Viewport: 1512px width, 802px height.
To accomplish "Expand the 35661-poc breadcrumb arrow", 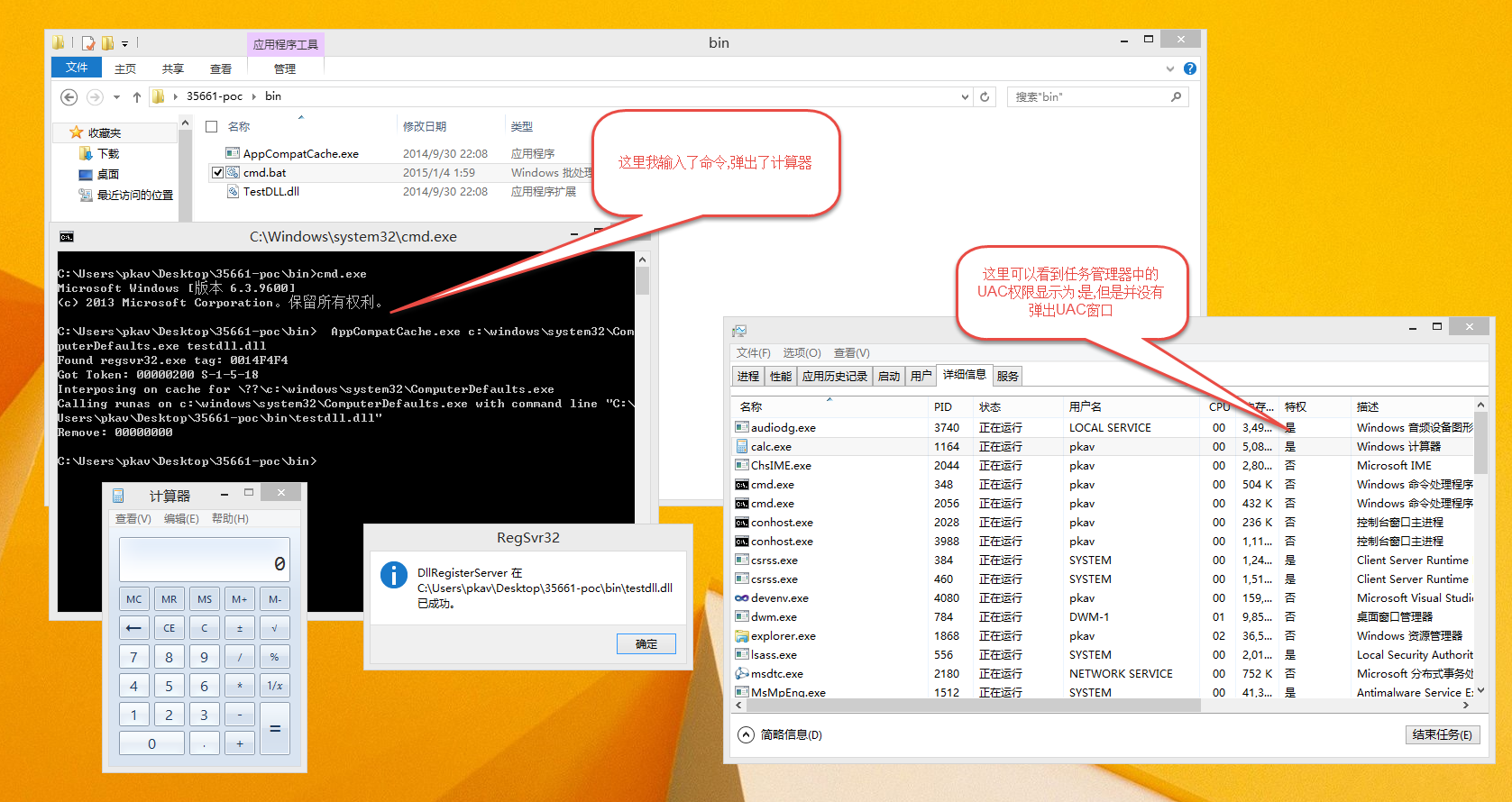I will point(253,96).
